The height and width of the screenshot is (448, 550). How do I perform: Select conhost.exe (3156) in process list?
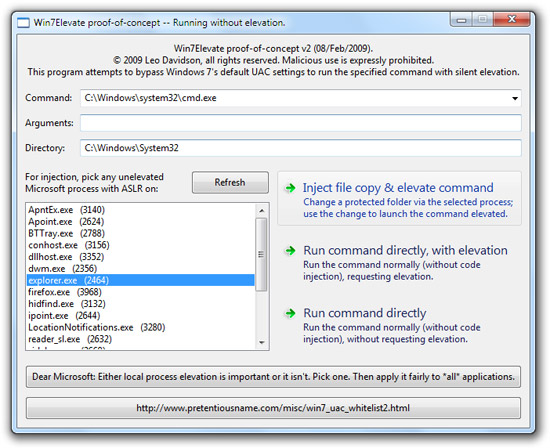(x=141, y=245)
